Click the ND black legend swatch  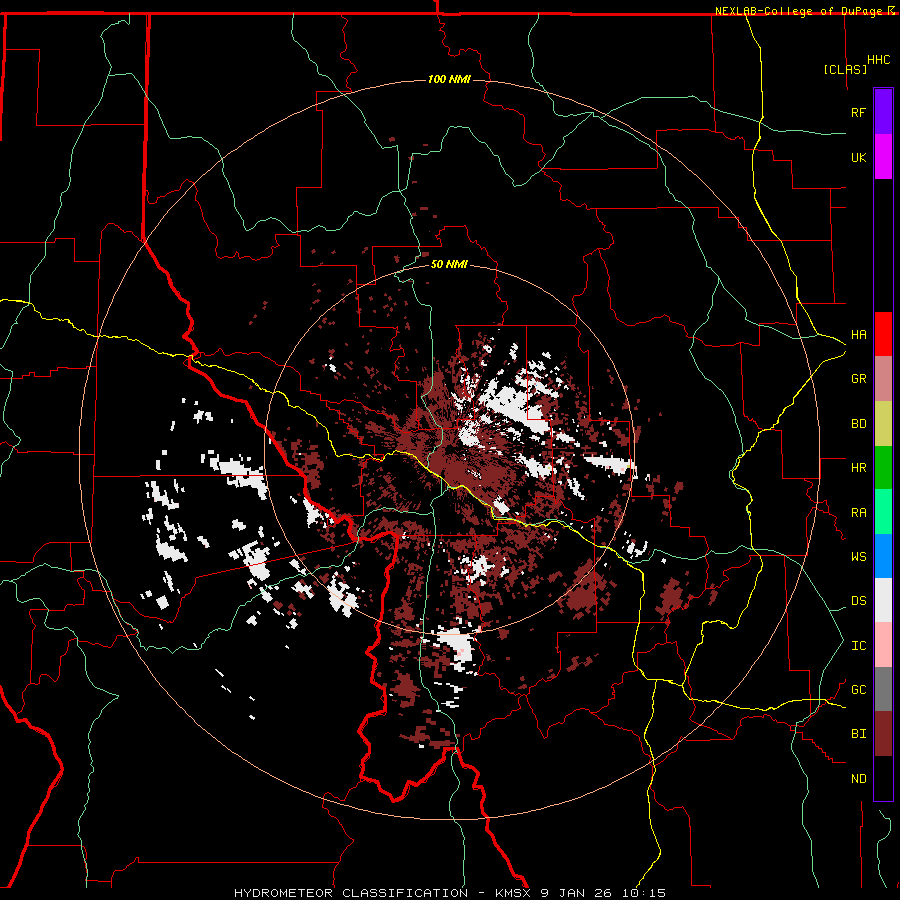[x=883, y=778]
